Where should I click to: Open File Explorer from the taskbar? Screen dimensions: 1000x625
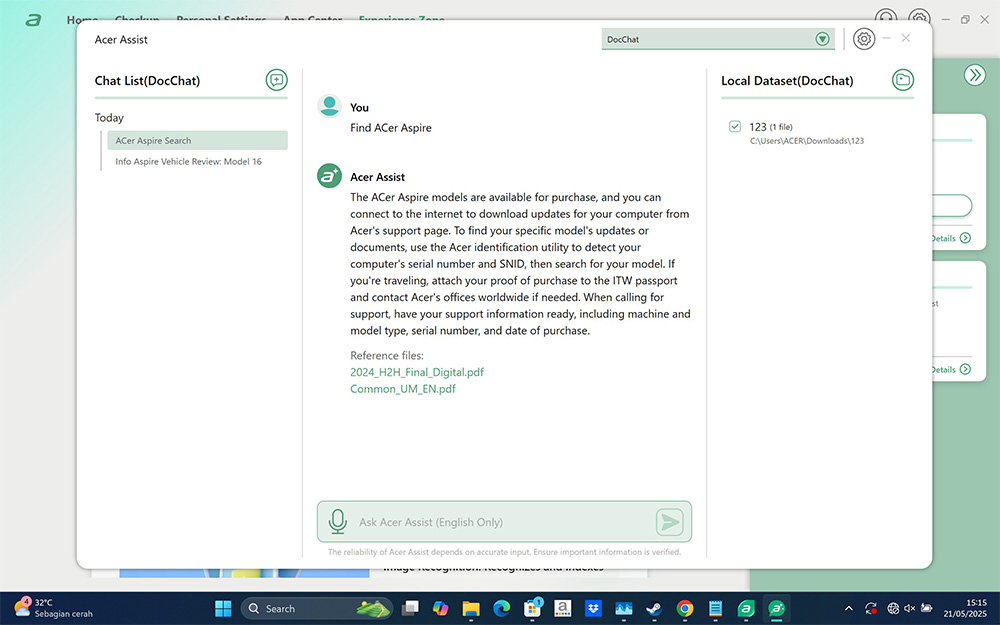tap(471, 608)
